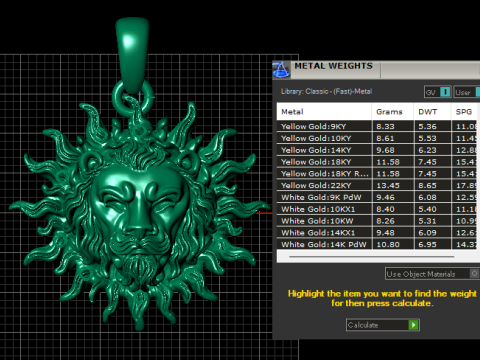Image resolution: width=480 pixels, height=360 pixels.
Task: Click the 5.36 DWT value
Action: (x=427, y=126)
